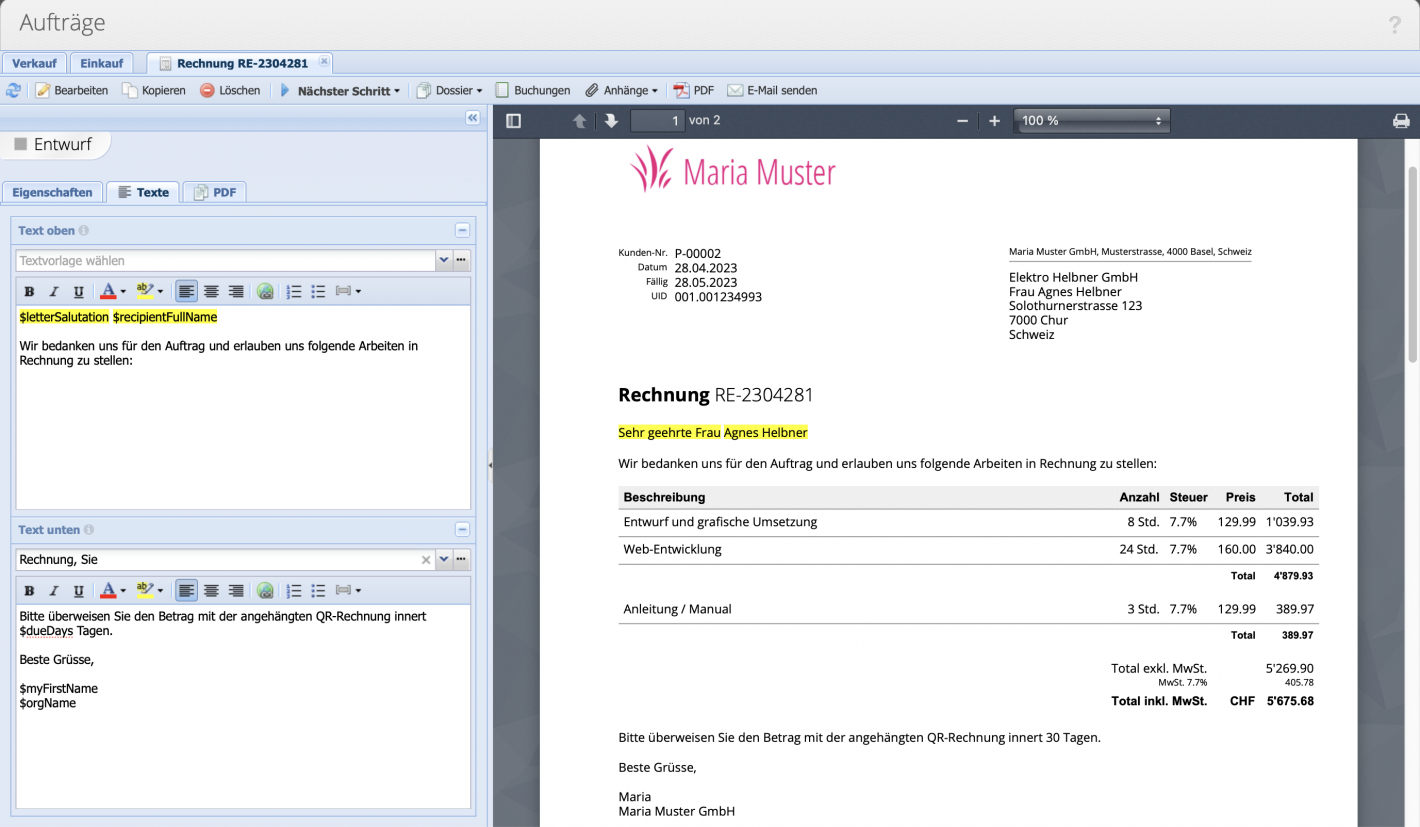Insert a bullet list in Text unten
Screen dimensions: 1420x827
click(x=318, y=590)
